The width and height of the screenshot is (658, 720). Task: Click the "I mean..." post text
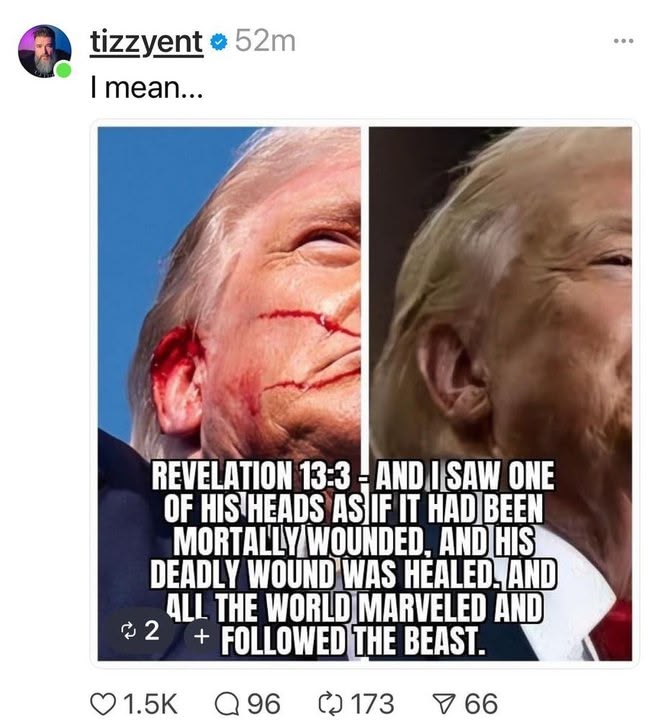[x=146, y=88]
